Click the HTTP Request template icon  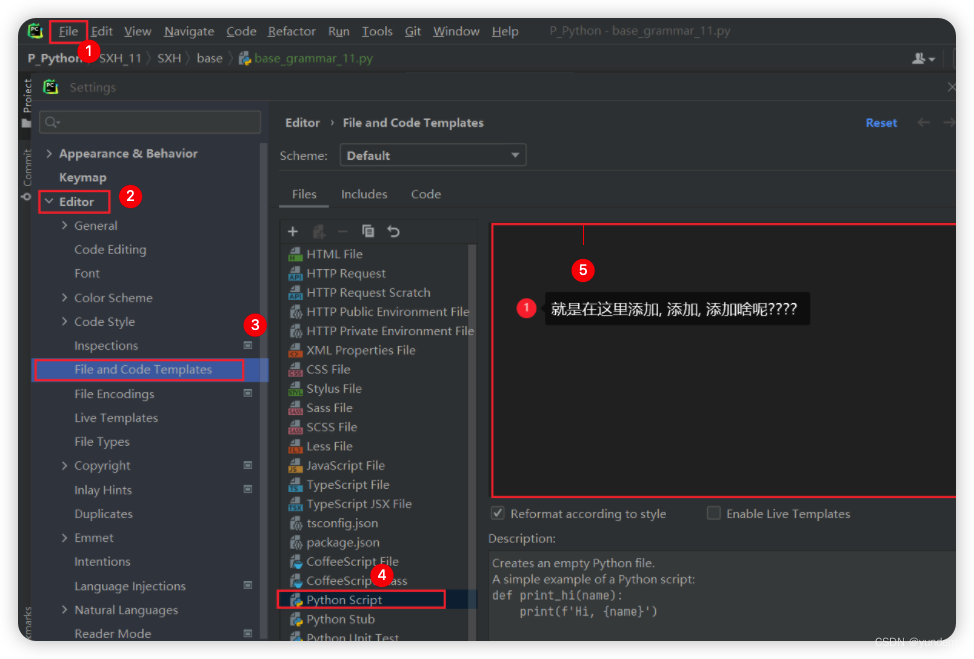(295, 273)
